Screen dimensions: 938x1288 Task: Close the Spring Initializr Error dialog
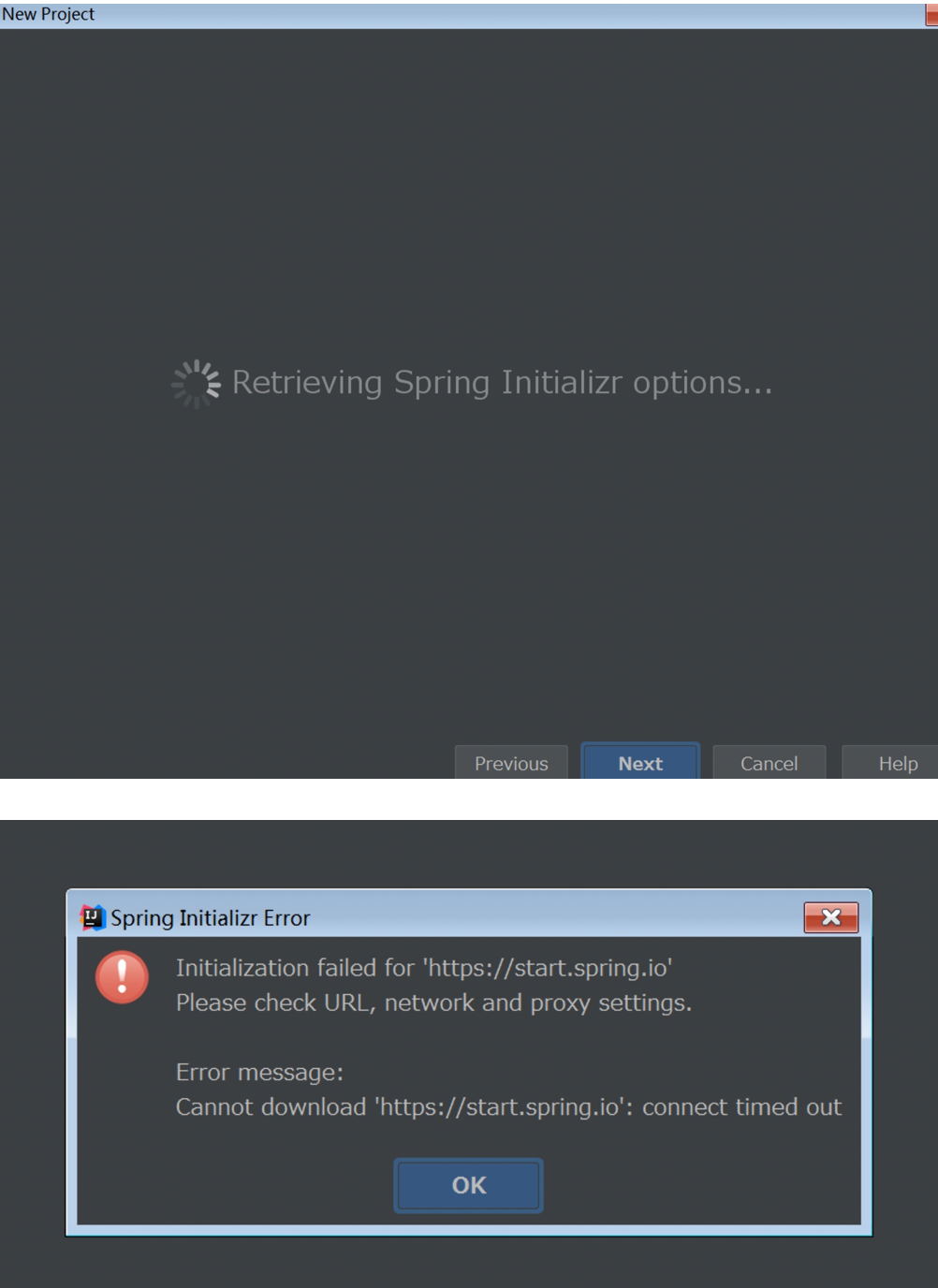click(x=830, y=917)
